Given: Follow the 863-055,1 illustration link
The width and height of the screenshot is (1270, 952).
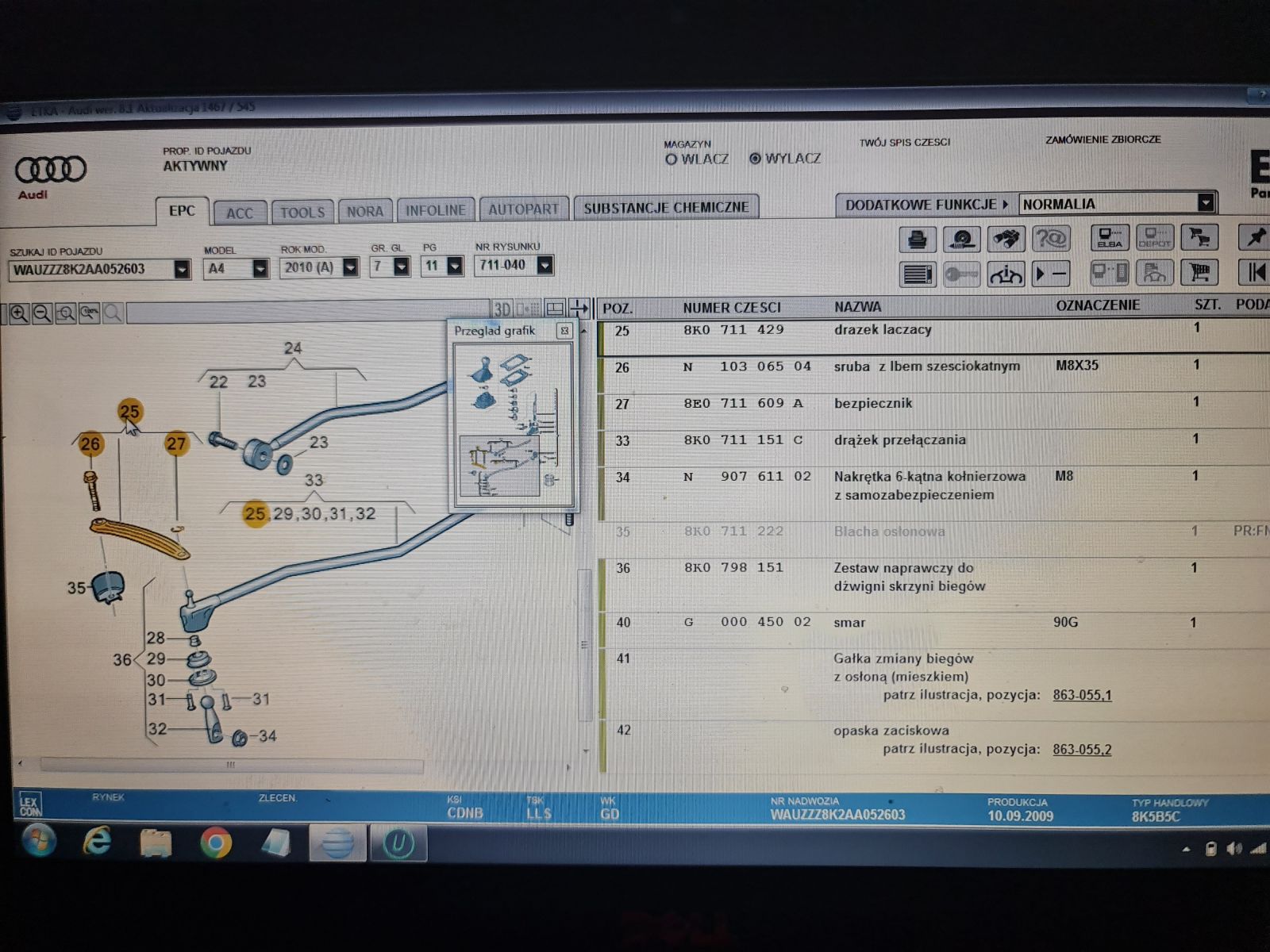Looking at the screenshot, I should pos(1082,695).
